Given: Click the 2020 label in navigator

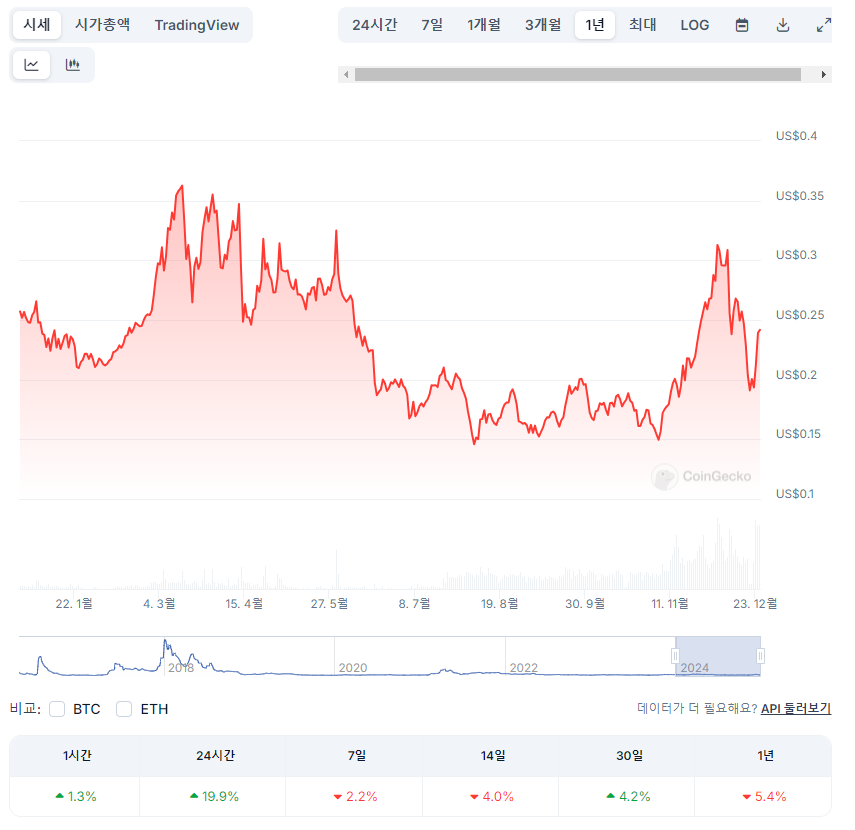Looking at the screenshot, I should 353,668.
